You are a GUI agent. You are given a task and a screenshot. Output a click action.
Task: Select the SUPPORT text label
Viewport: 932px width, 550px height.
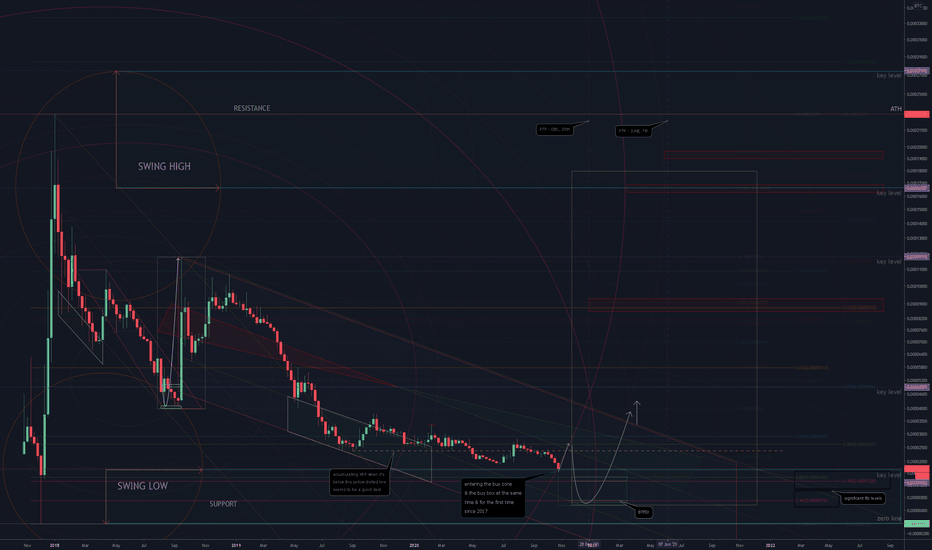click(x=223, y=504)
